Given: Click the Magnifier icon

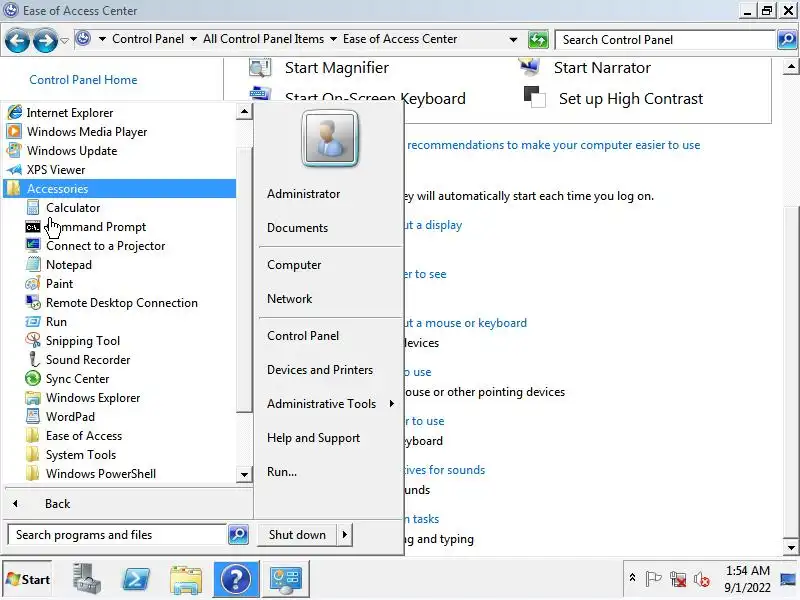Looking at the screenshot, I should (260, 67).
